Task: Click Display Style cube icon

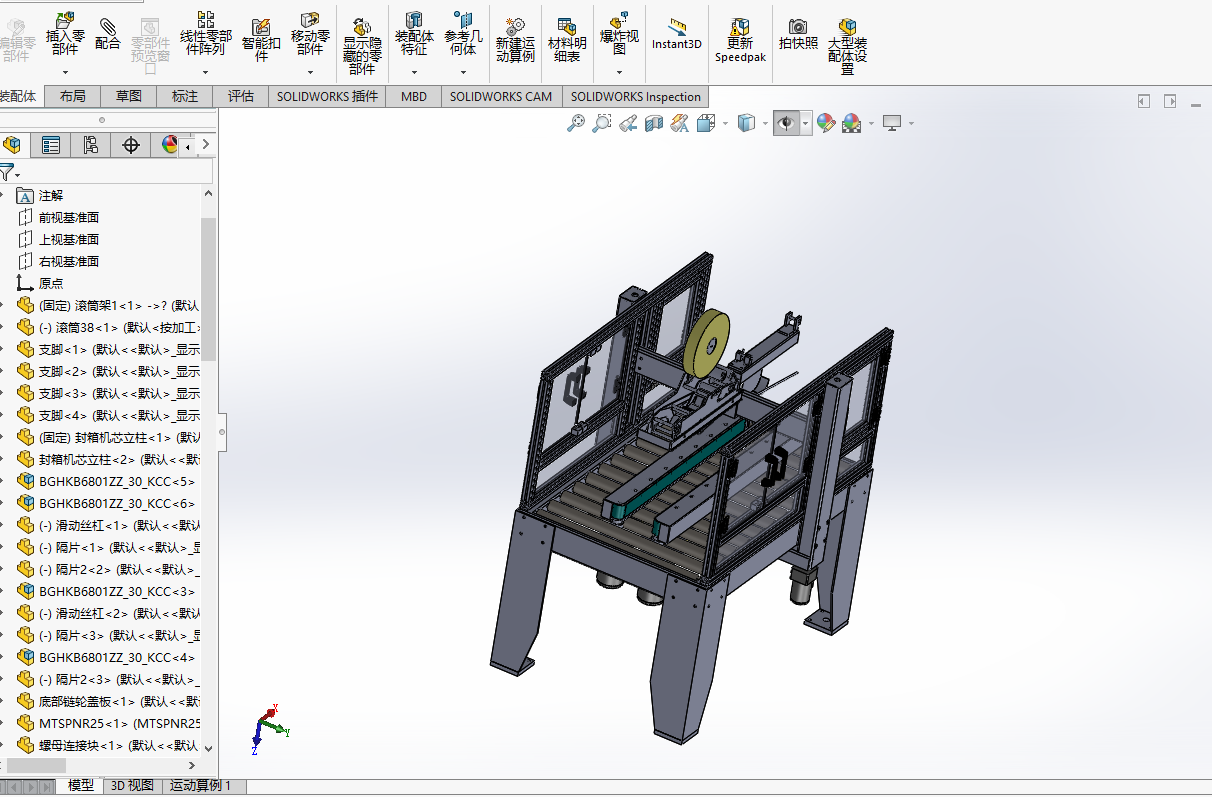Action: [746, 123]
